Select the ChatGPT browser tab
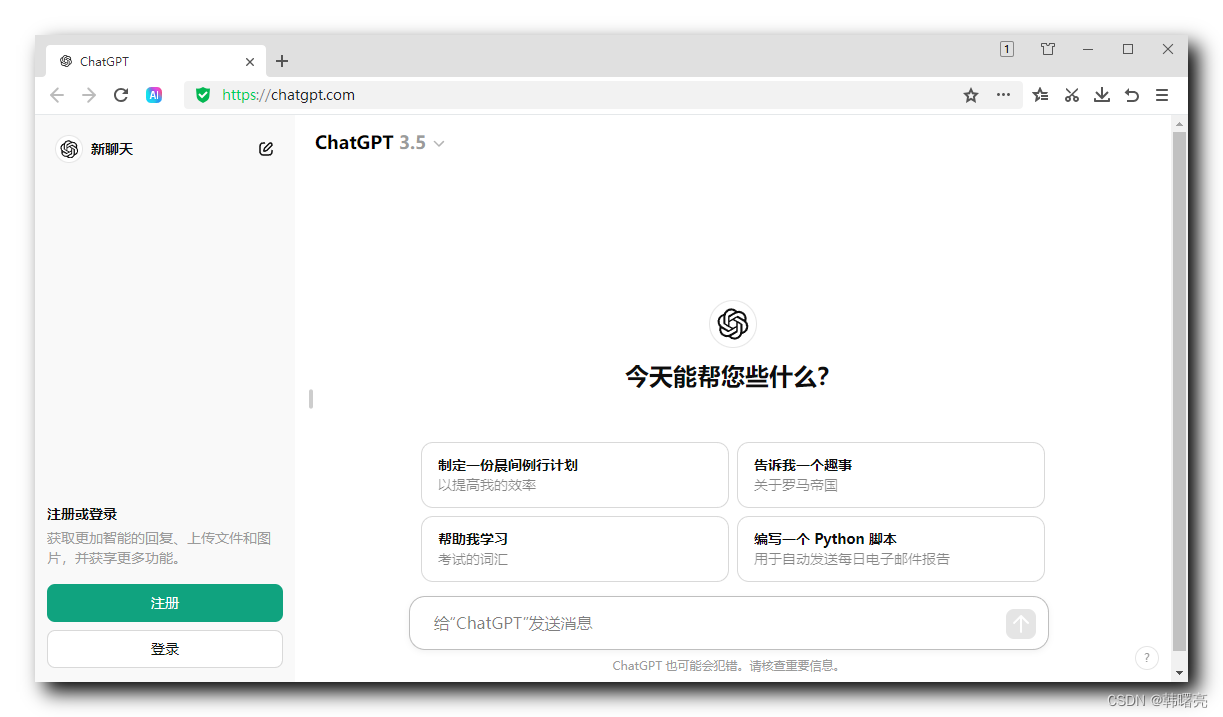 pyautogui.click(x=154, y=61)
